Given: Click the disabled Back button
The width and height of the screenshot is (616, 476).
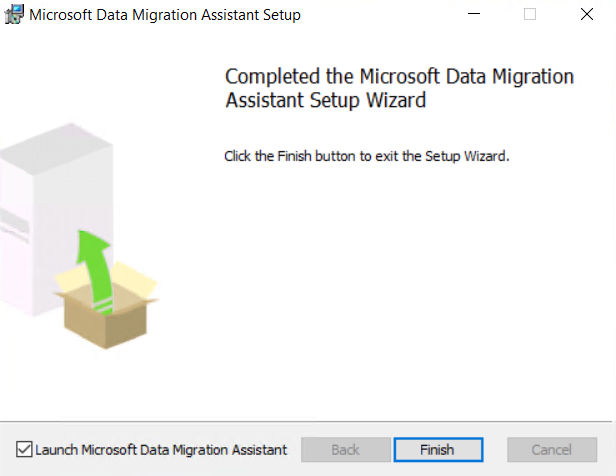Looking at the screenshot, I should pos(345,450).
